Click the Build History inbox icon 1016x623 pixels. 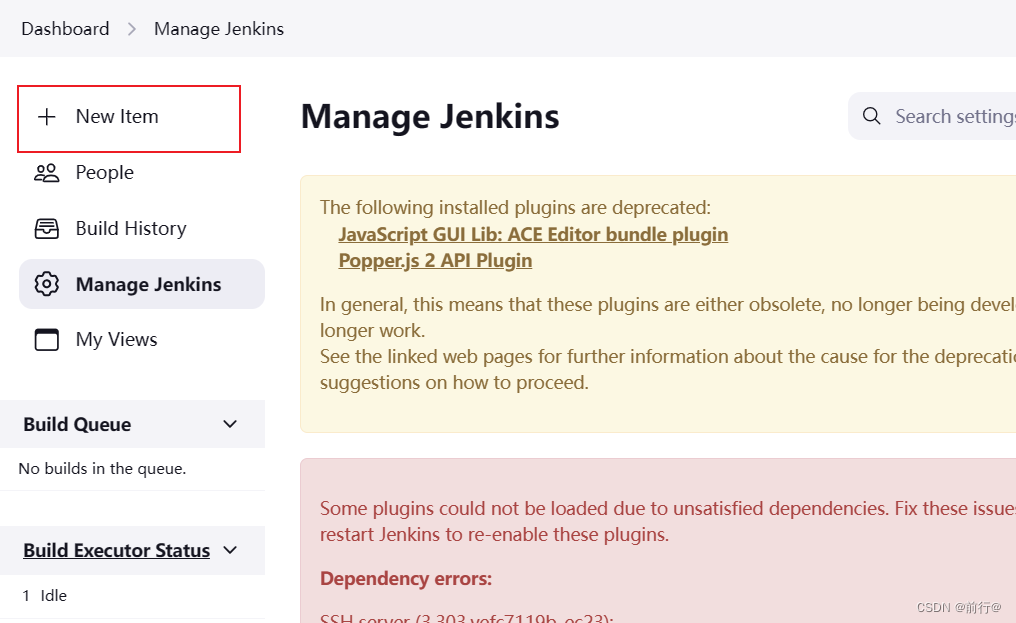pos(47,229)
